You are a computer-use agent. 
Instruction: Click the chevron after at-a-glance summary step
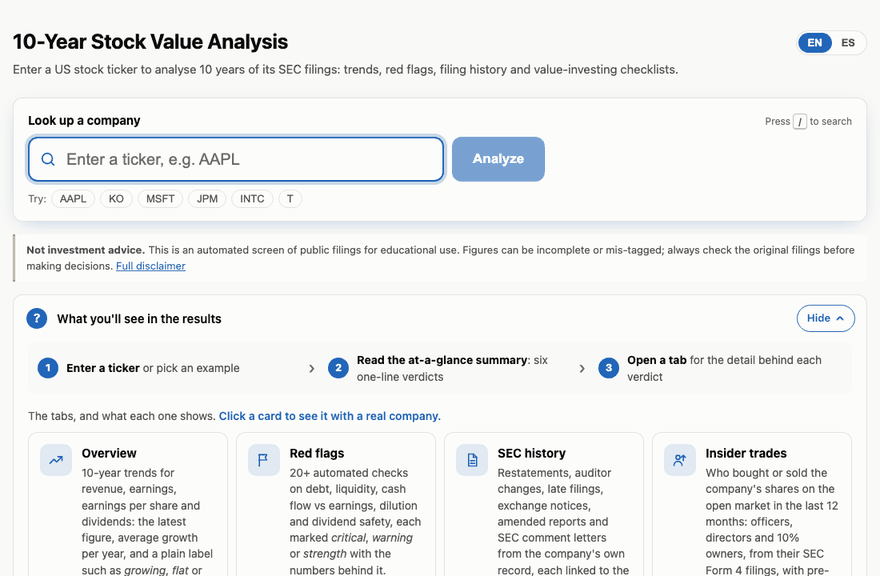click(x=582, y=369)
